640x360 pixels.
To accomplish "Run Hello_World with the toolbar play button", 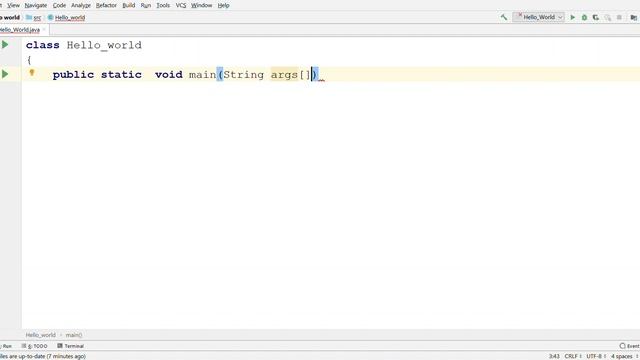I will (x=573, y=18).
